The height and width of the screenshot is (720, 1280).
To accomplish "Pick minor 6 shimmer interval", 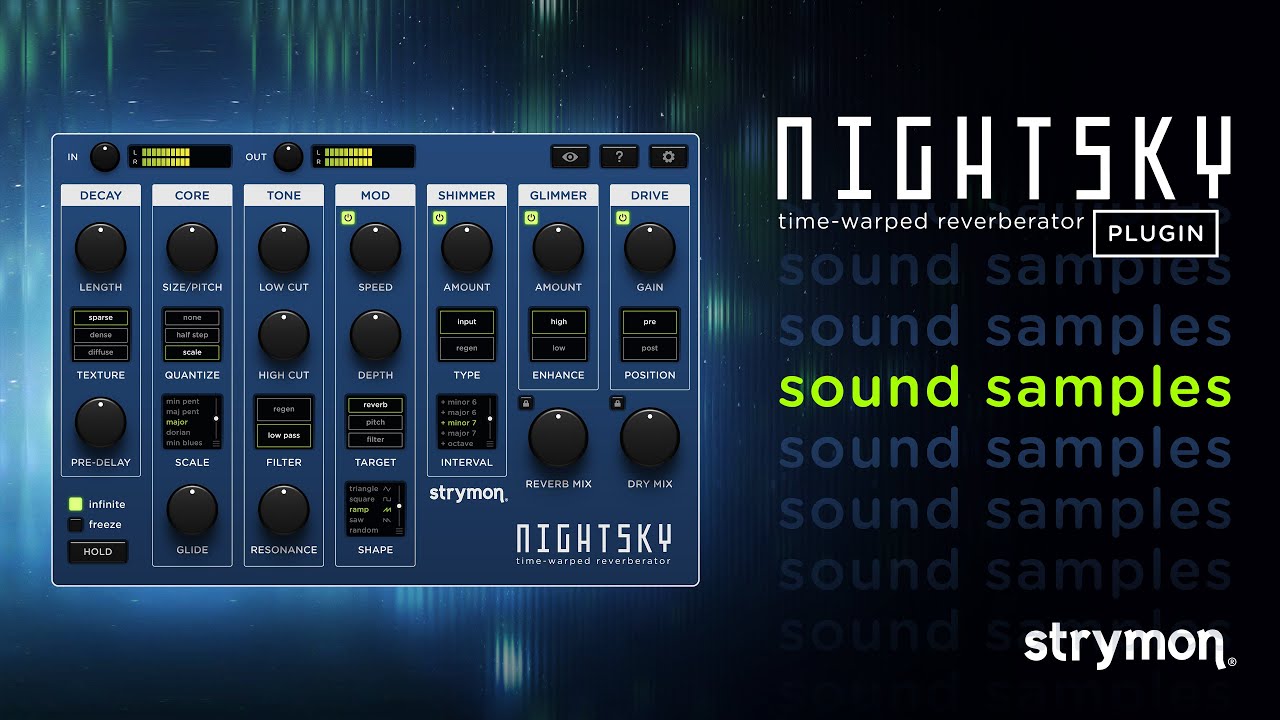I will pos(458,402).
